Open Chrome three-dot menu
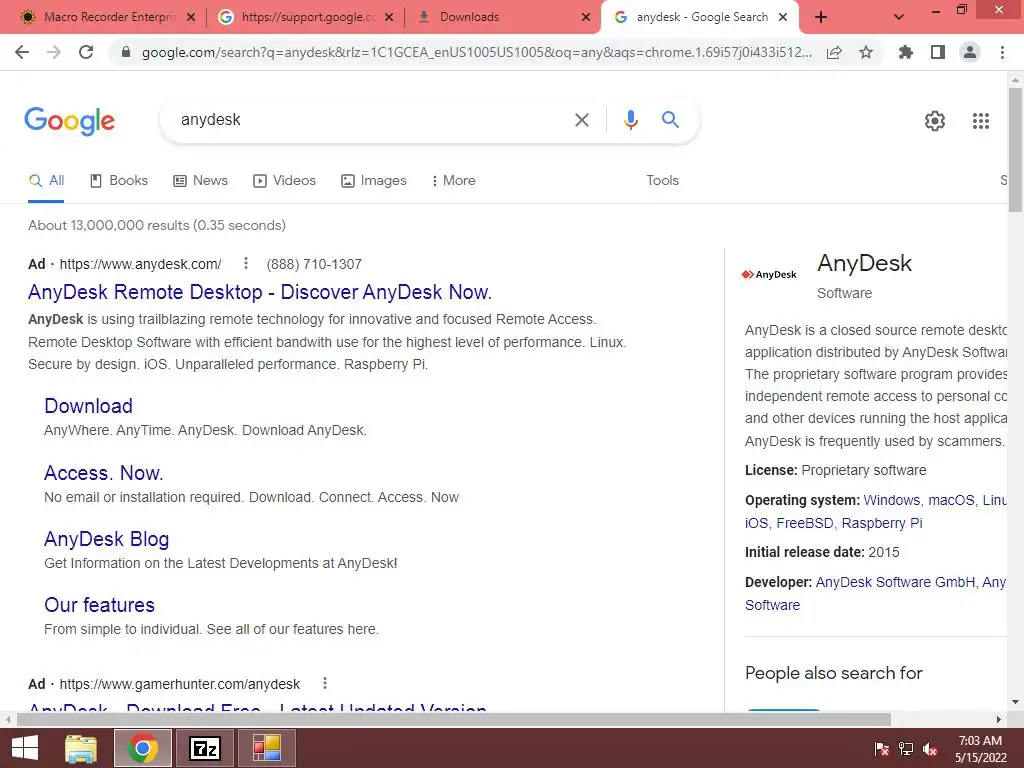Screen dimensions: 1024x768 [1002, 52]
